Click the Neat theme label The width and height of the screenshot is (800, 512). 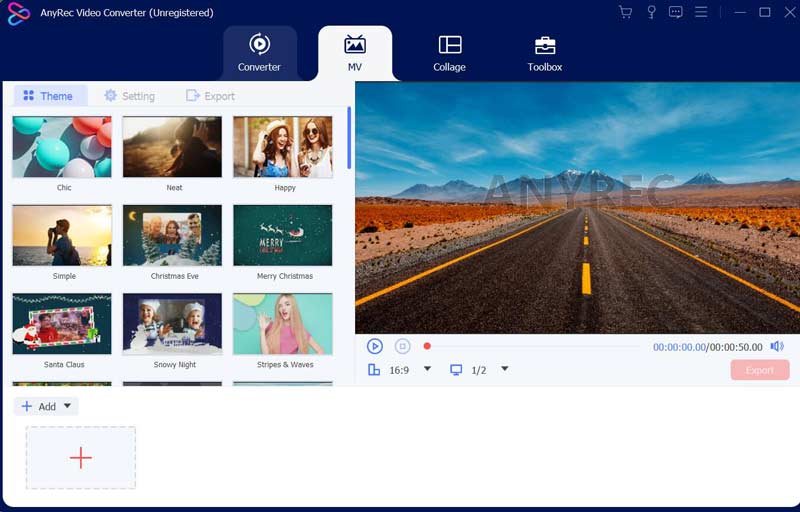coord(174,188)
